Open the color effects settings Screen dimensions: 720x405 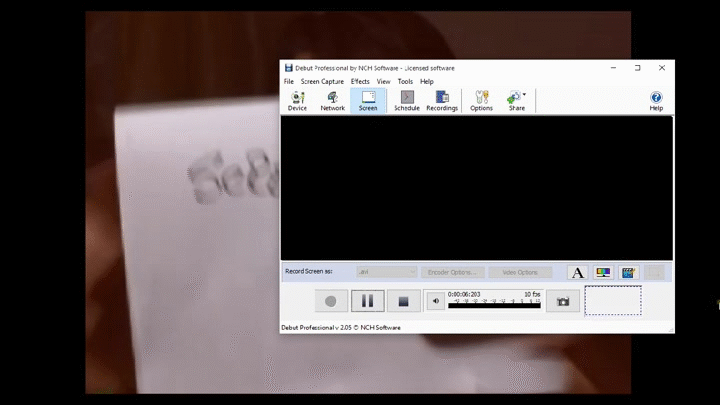[x=603, y=272]
